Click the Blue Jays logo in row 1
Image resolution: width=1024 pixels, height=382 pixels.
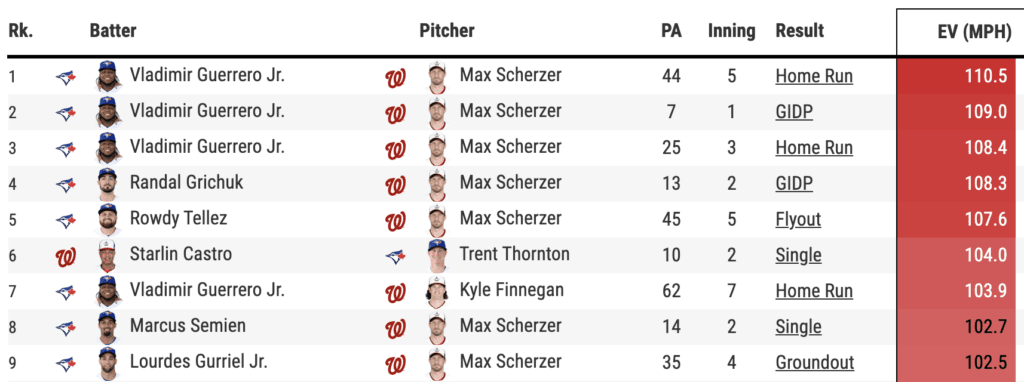[65, 78]
